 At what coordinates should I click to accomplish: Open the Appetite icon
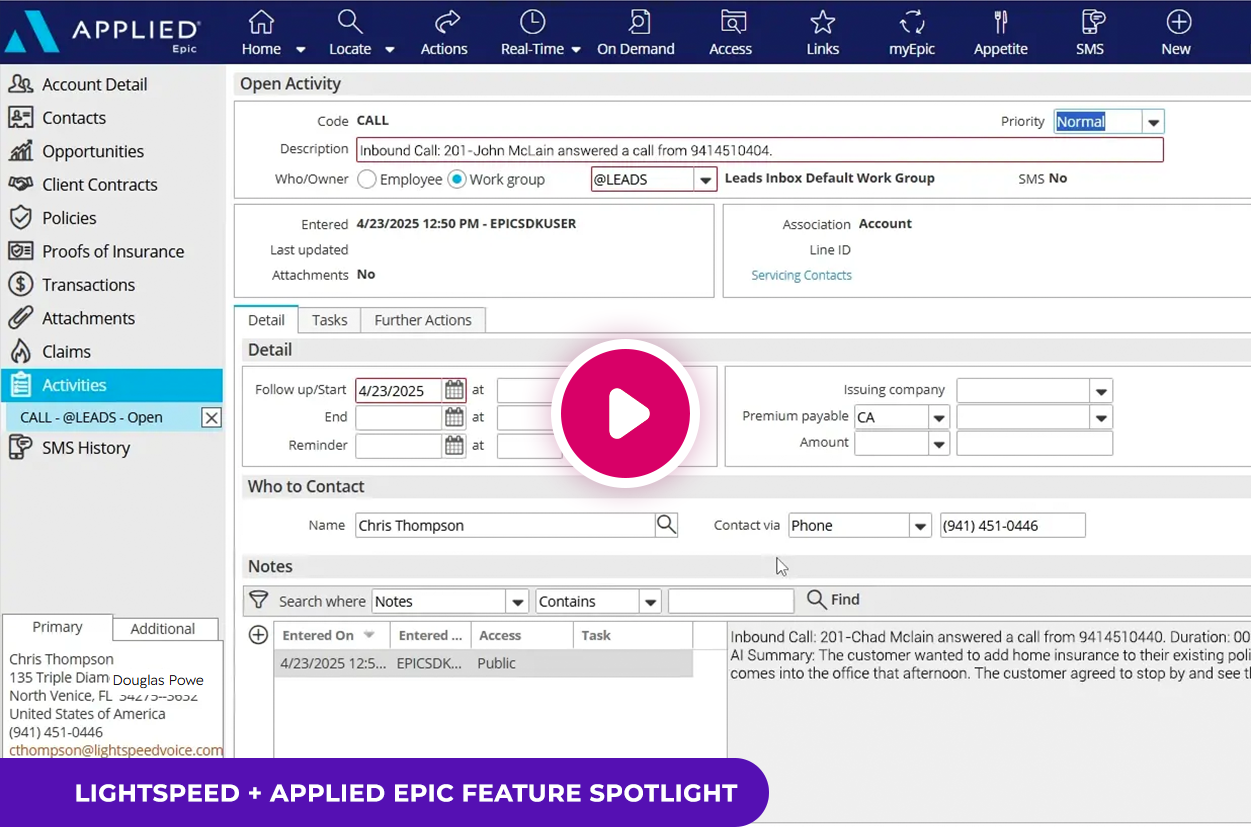1000,22
